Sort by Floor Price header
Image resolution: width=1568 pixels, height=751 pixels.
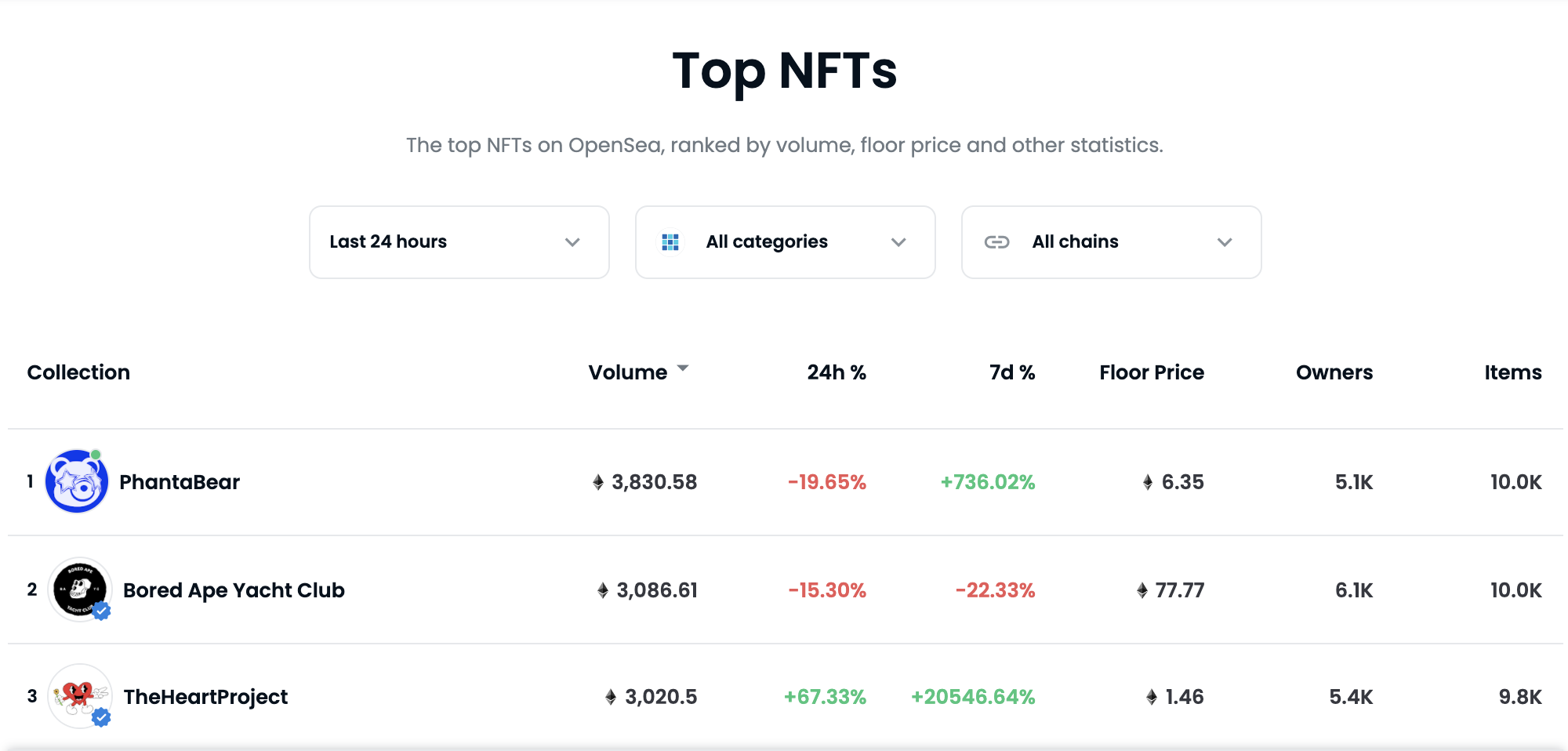pos(1152,372)
